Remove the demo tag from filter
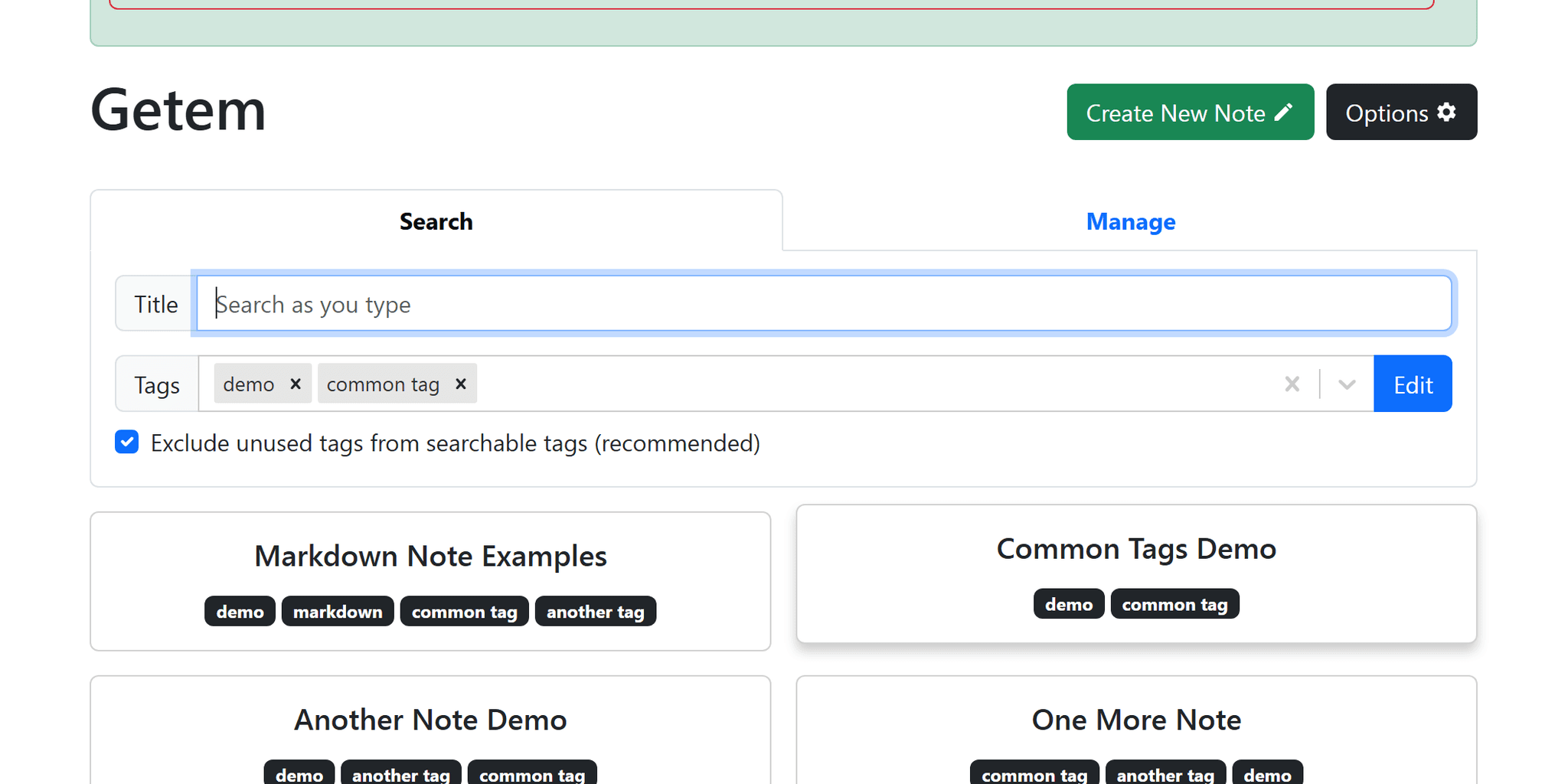Viewport: 1568px width, 784px height. pyautogui.click(x=296, y=384)
